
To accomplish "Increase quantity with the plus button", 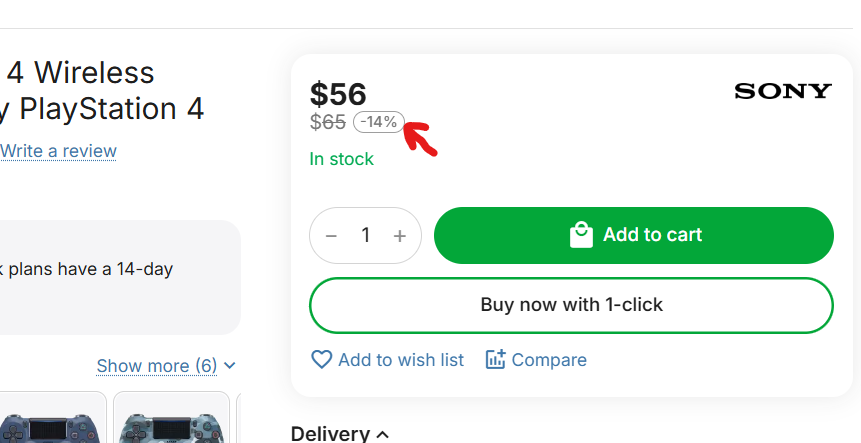I will tap(400, 236).
